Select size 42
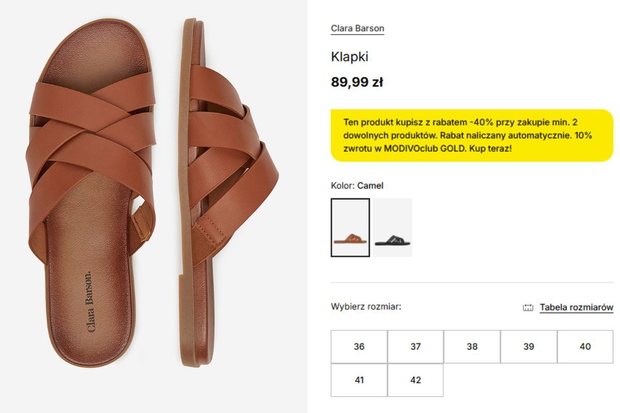 pos(416,380)
